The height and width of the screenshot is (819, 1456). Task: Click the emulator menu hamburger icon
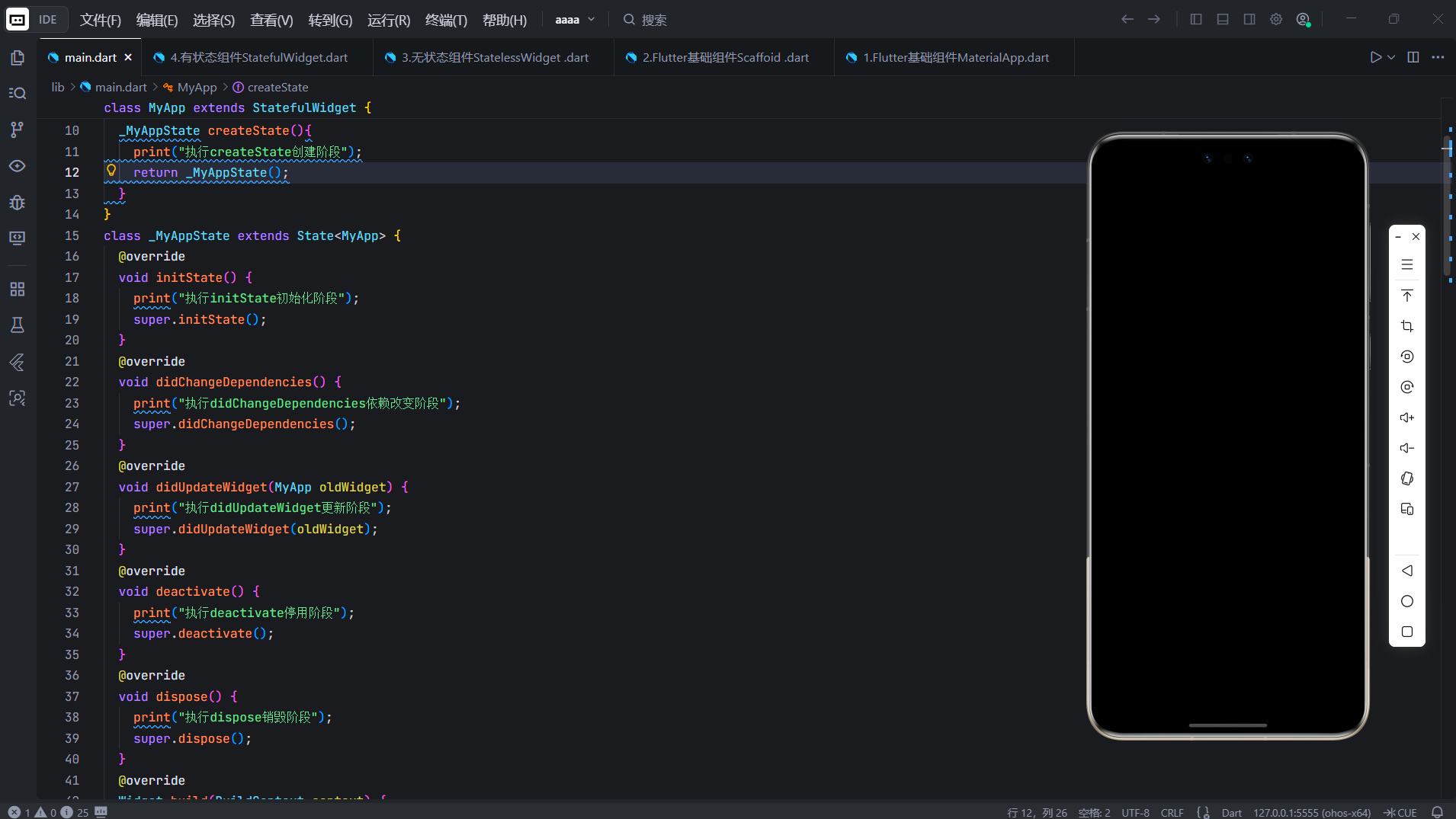coord(1407,265)
